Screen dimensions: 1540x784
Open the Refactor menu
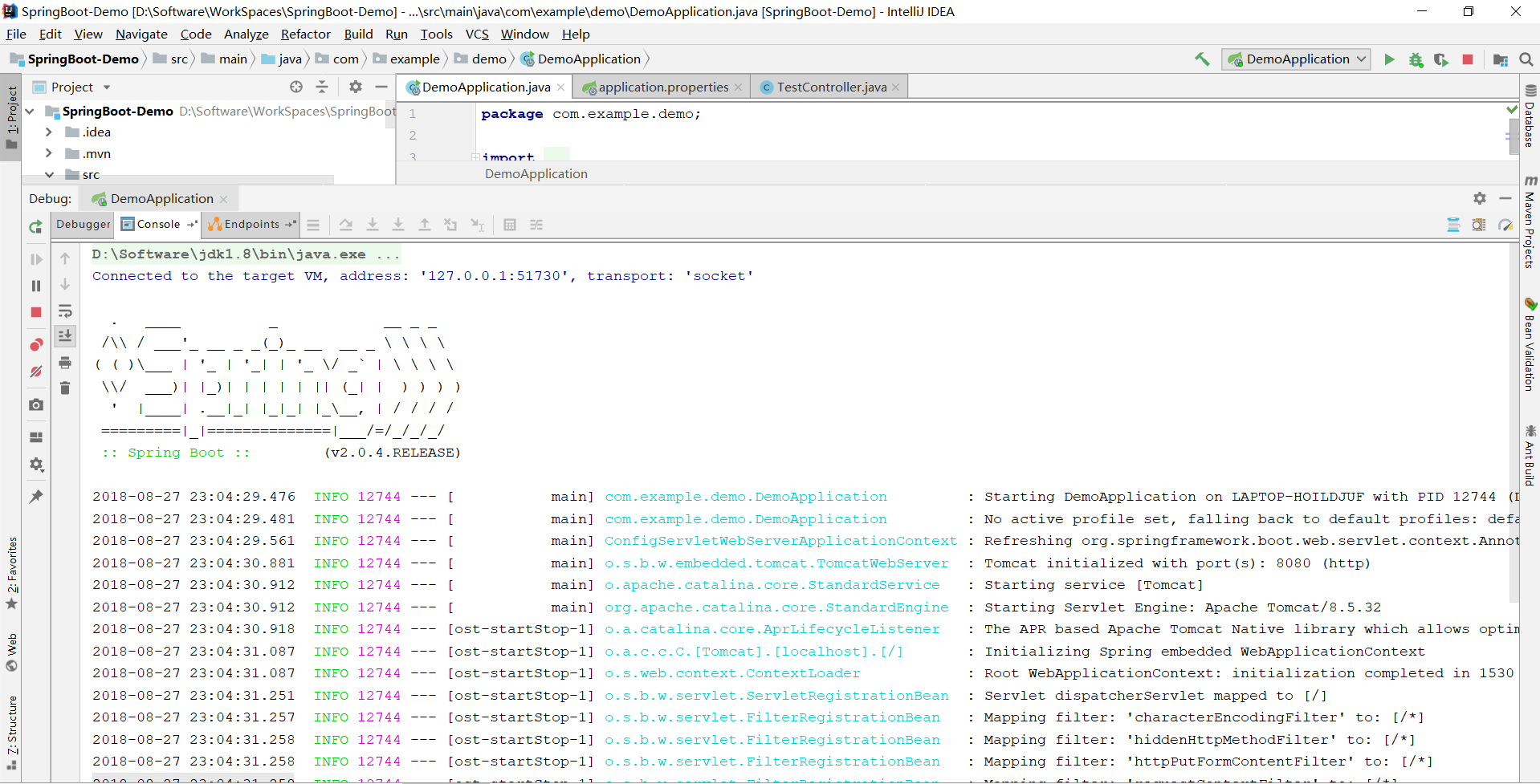pyautogui.click(x=305, y=34)
